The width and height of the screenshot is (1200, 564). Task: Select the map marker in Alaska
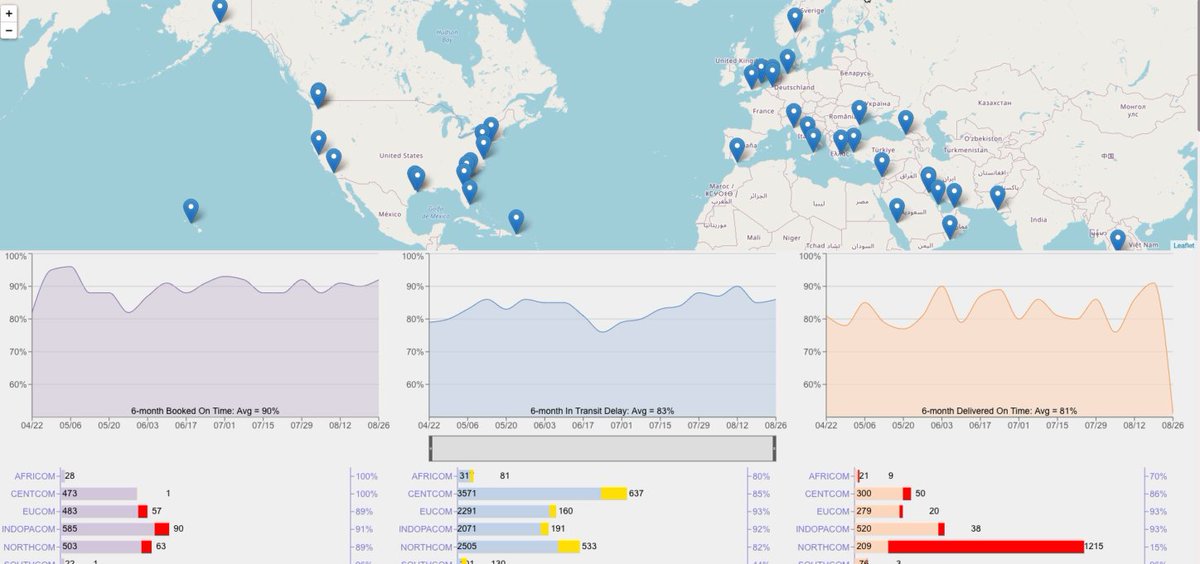tap(220, 11)
